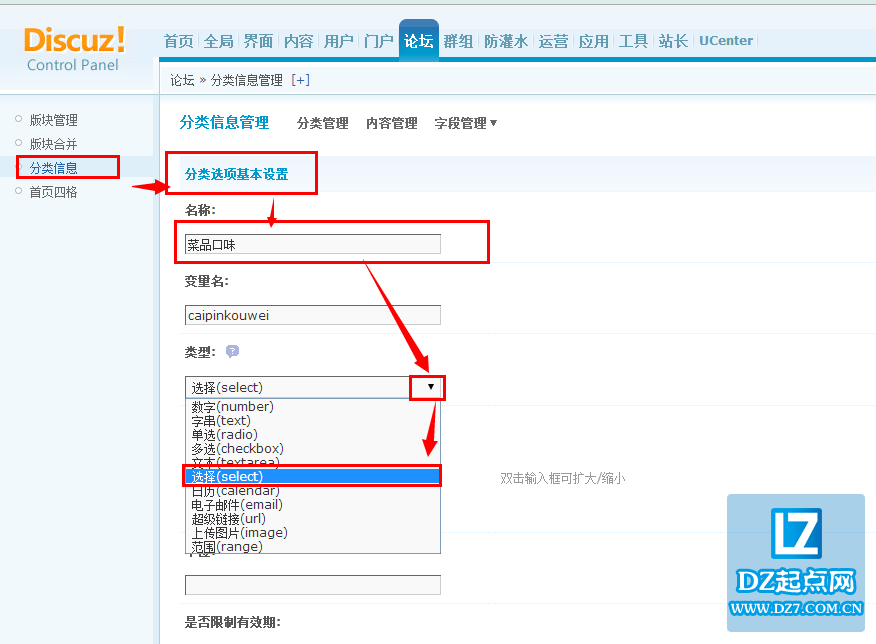Click the empty input below the dropdown list
This screenshot has height=644, width=876.
tap(313, 585)
